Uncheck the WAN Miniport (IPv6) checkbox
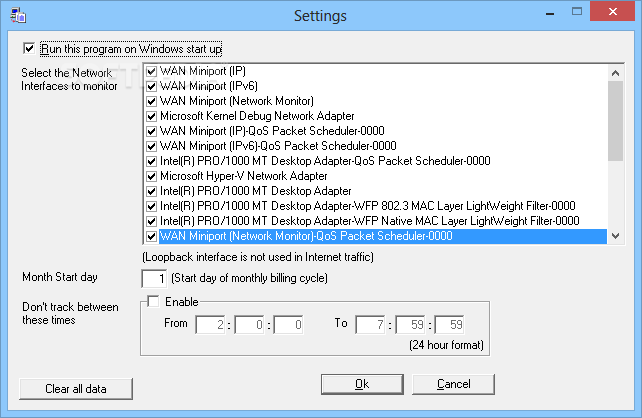Viewport: 642px width, 418px height. pyautogui.click(x=151, y=86)
